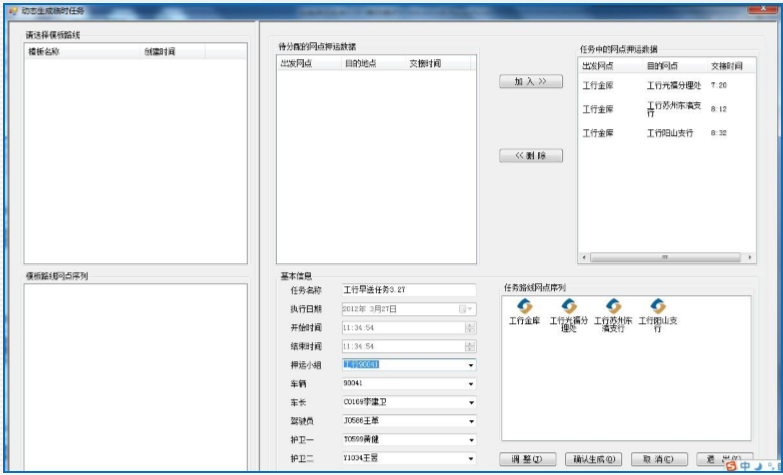Click the task list scrollbar right arrow

pyautogui.click(x=750, y=257)
